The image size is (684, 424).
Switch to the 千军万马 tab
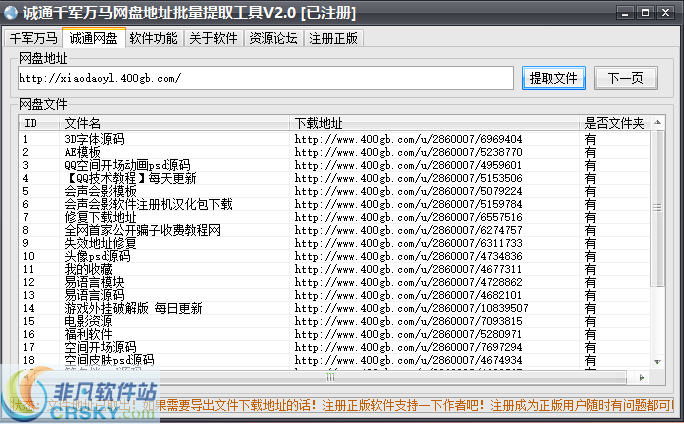point(34,38)
